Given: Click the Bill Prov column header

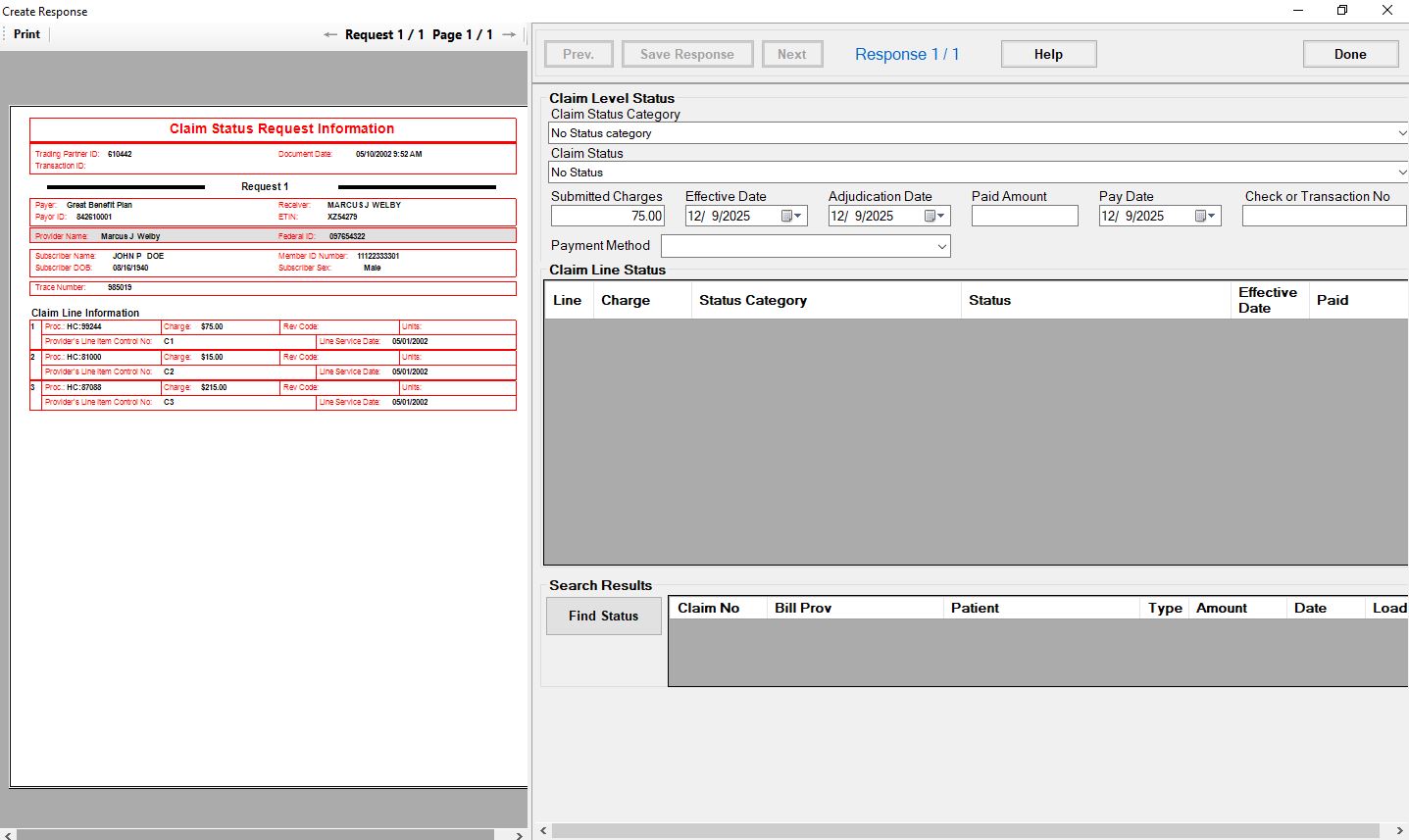Looking at the screenshot, I should point(854,608).
